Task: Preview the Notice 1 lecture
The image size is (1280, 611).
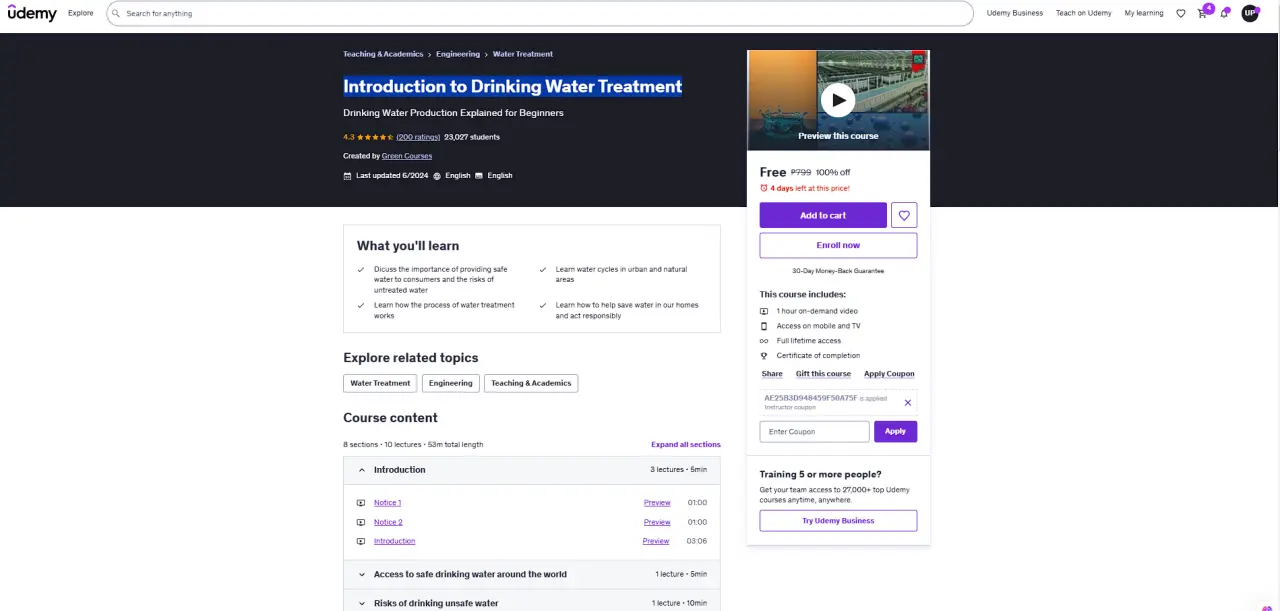Action: [657, 503]
